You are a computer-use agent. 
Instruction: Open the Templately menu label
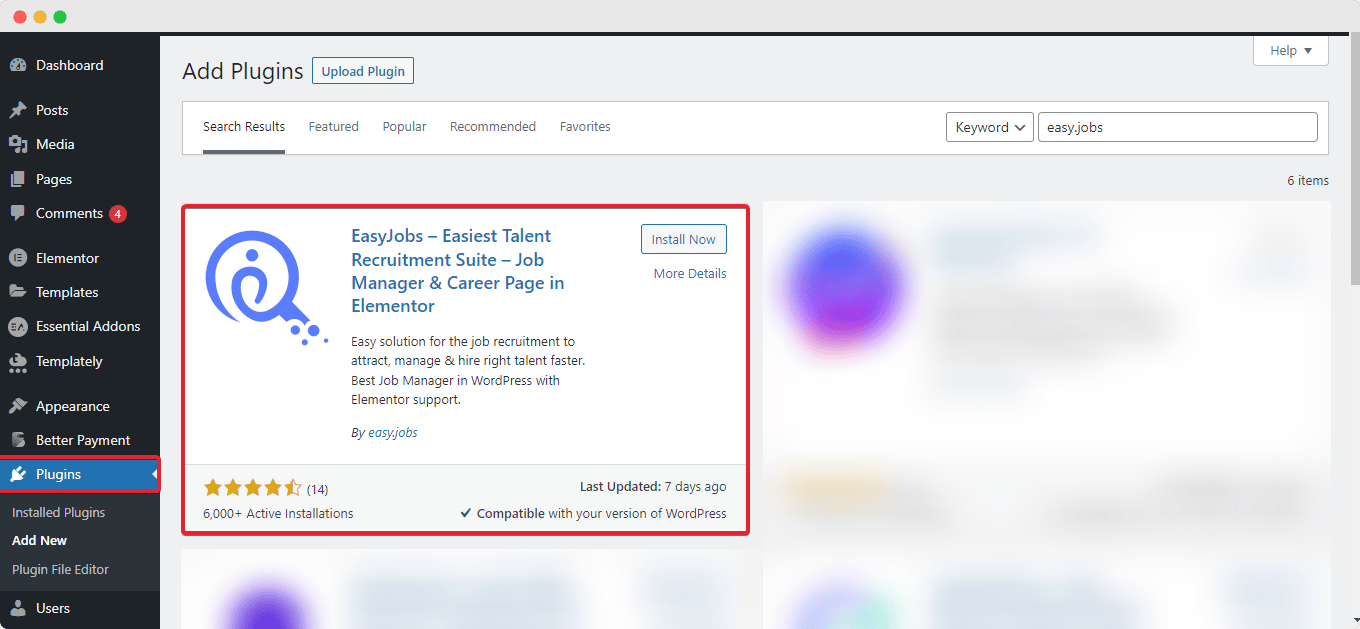[x=69, y=361]
